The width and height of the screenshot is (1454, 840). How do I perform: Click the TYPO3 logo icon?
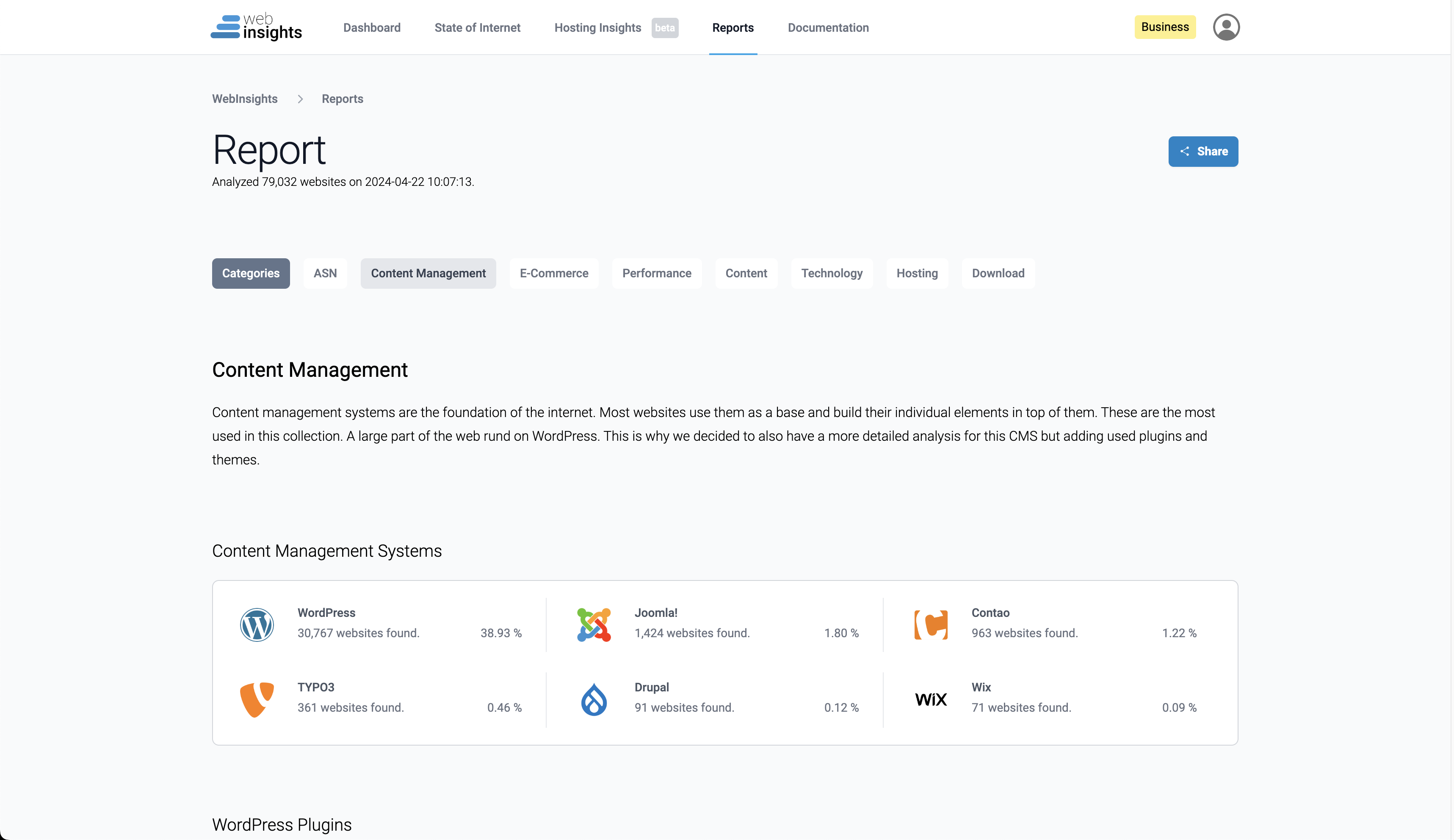[x=257, y=699]
